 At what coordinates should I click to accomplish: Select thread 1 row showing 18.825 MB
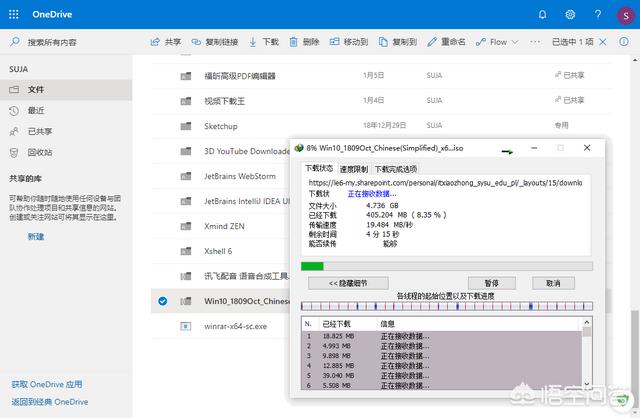tap(442, 336)
